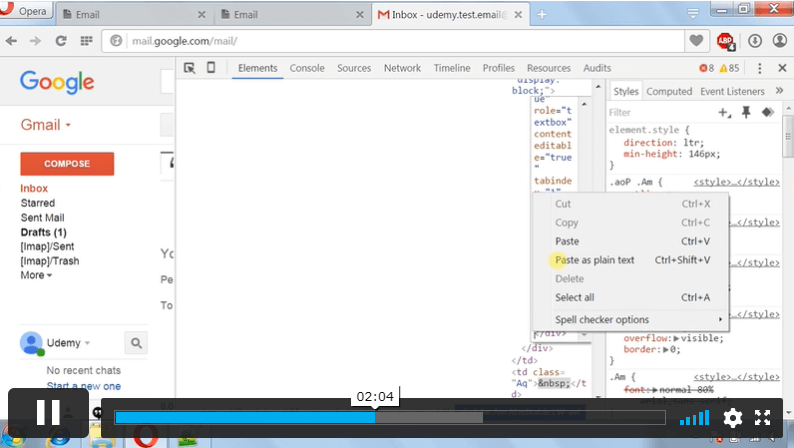Expand the More labels dropdown
The image size is (794, 448).
[36, 275]
